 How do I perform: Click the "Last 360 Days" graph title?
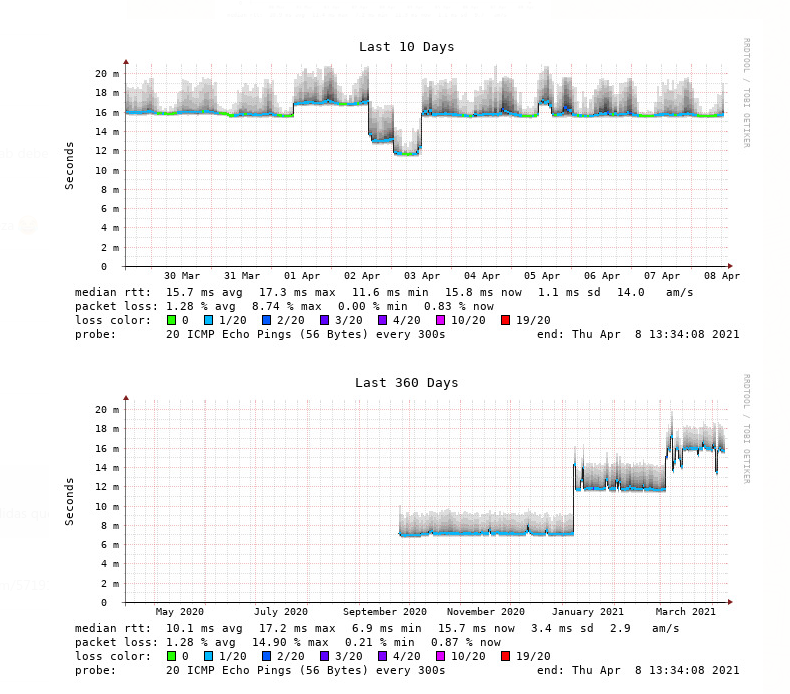406,383
